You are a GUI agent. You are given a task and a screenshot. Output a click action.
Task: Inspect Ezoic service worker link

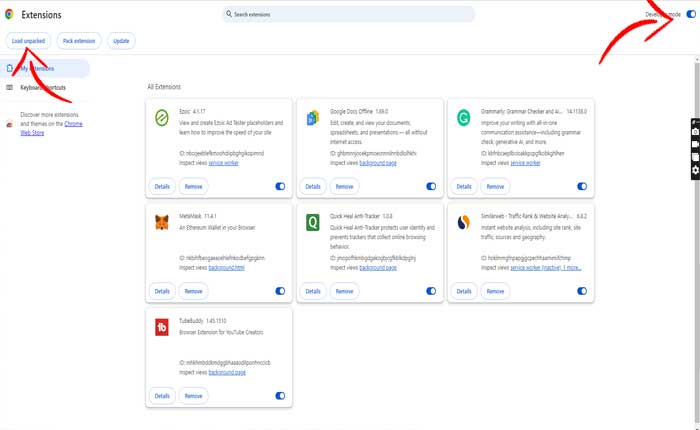(x=223, y=163)
